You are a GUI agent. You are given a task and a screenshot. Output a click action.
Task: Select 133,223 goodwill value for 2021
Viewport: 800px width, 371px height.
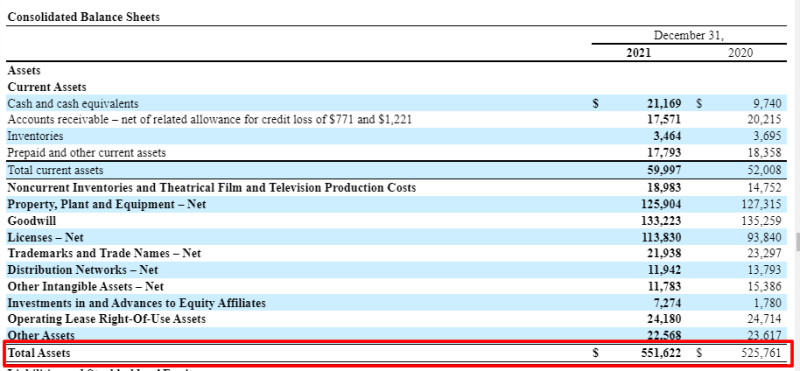click(x=661, y=221)
